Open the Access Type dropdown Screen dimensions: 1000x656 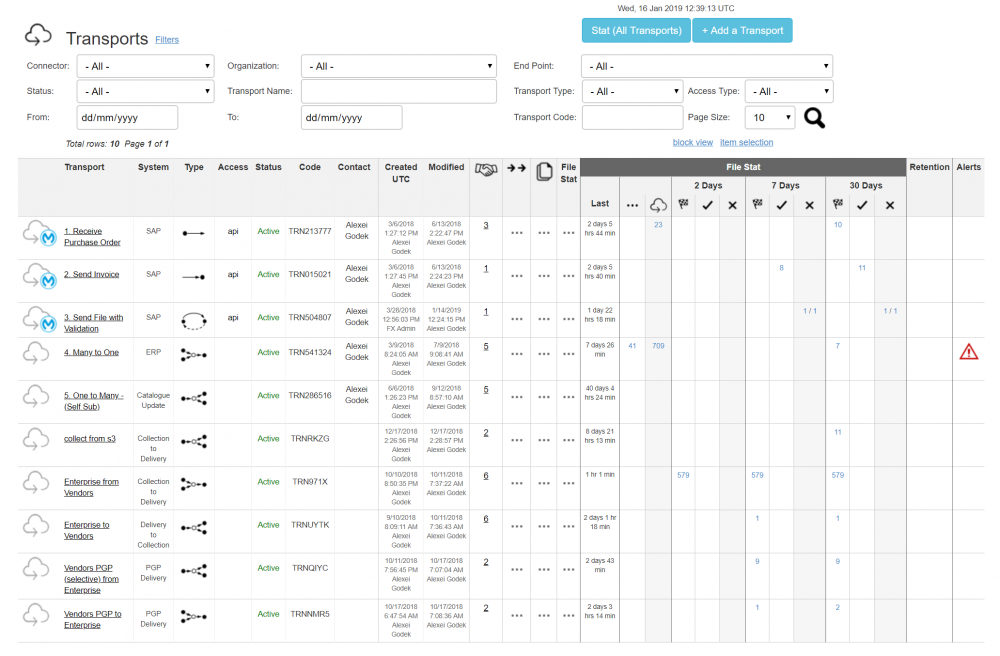[x=790, y=92]
